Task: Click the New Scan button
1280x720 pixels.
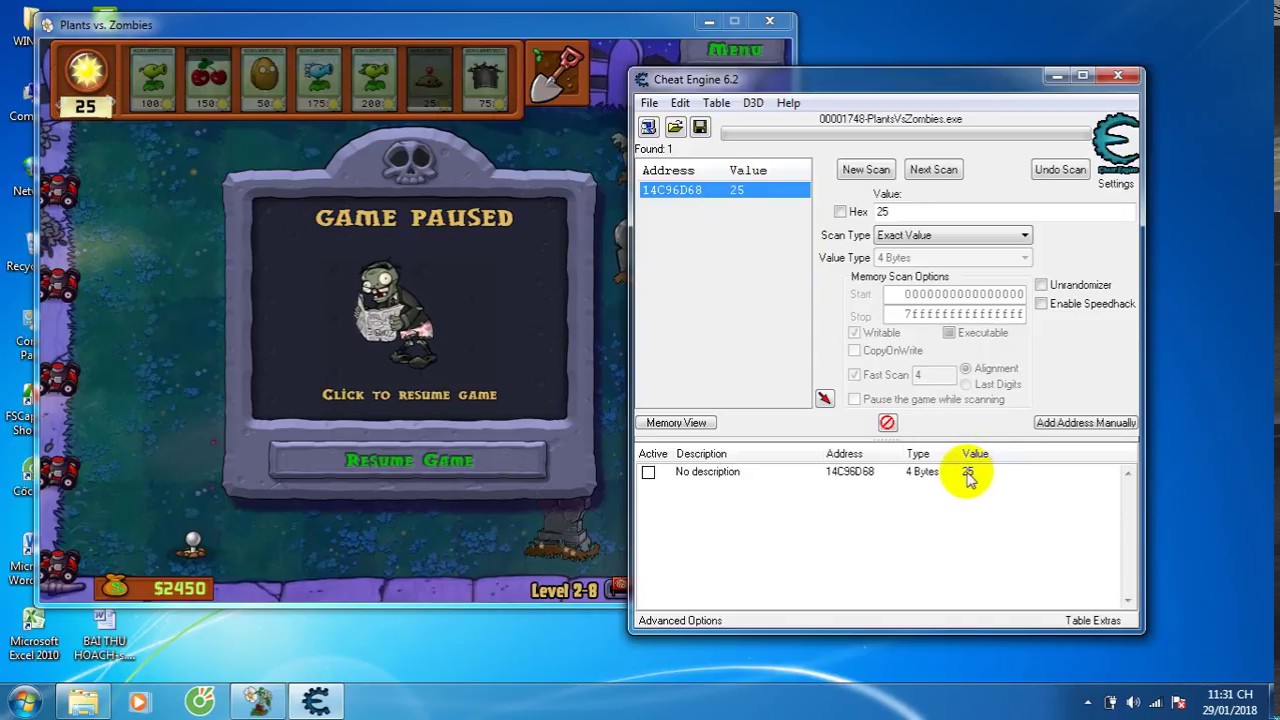Action: (x=866, y=170)
